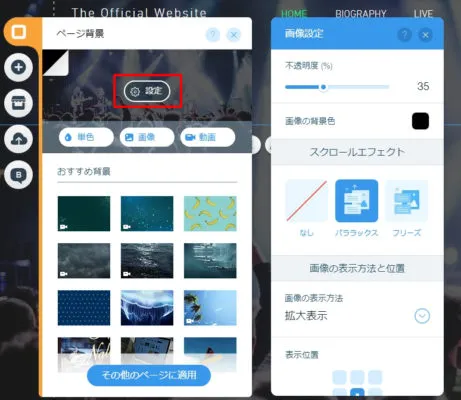Viewport: 461px width, 400px height.
Task: Select the banana pattern background thumbnail
Action: (210, 213)
